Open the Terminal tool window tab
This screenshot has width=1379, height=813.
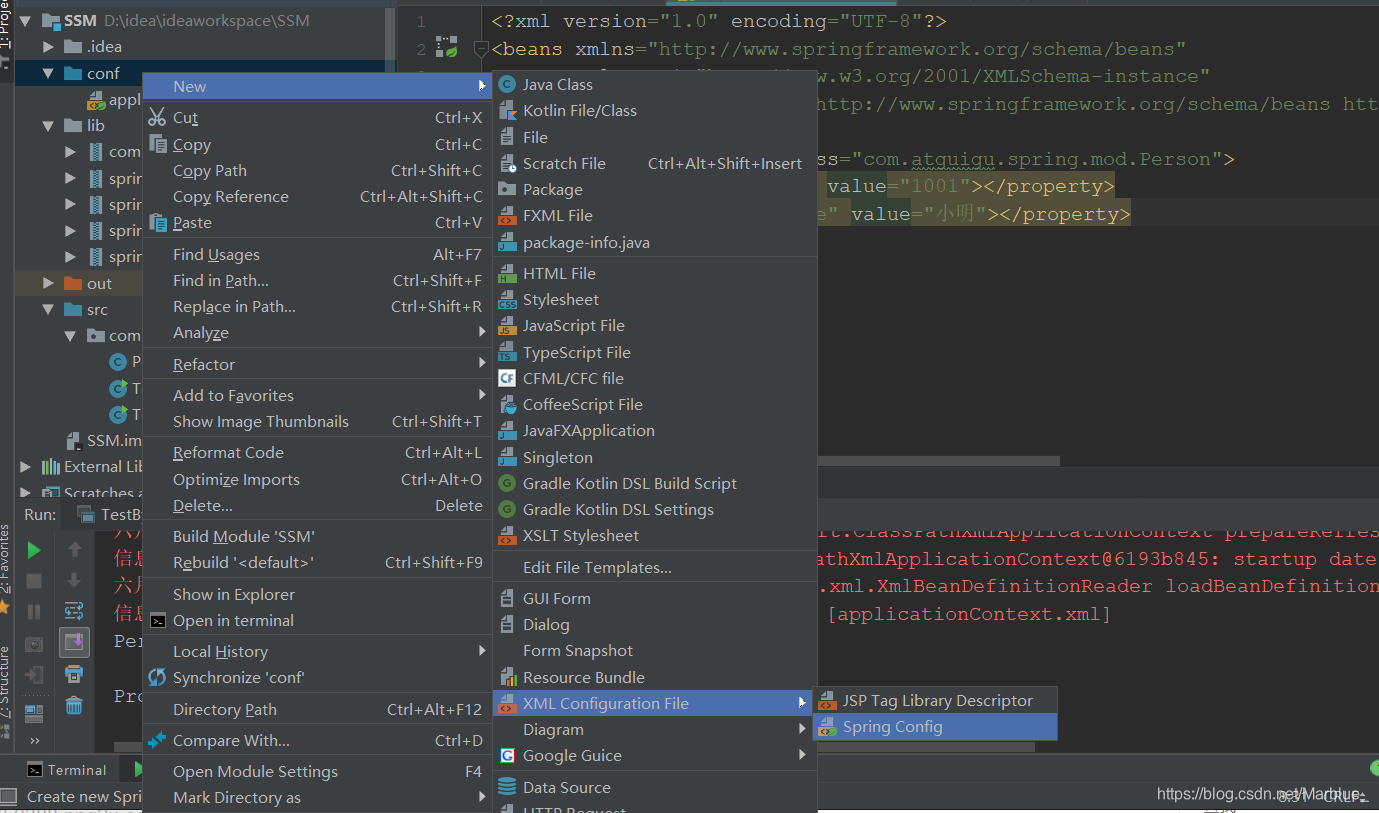(66, 770)
